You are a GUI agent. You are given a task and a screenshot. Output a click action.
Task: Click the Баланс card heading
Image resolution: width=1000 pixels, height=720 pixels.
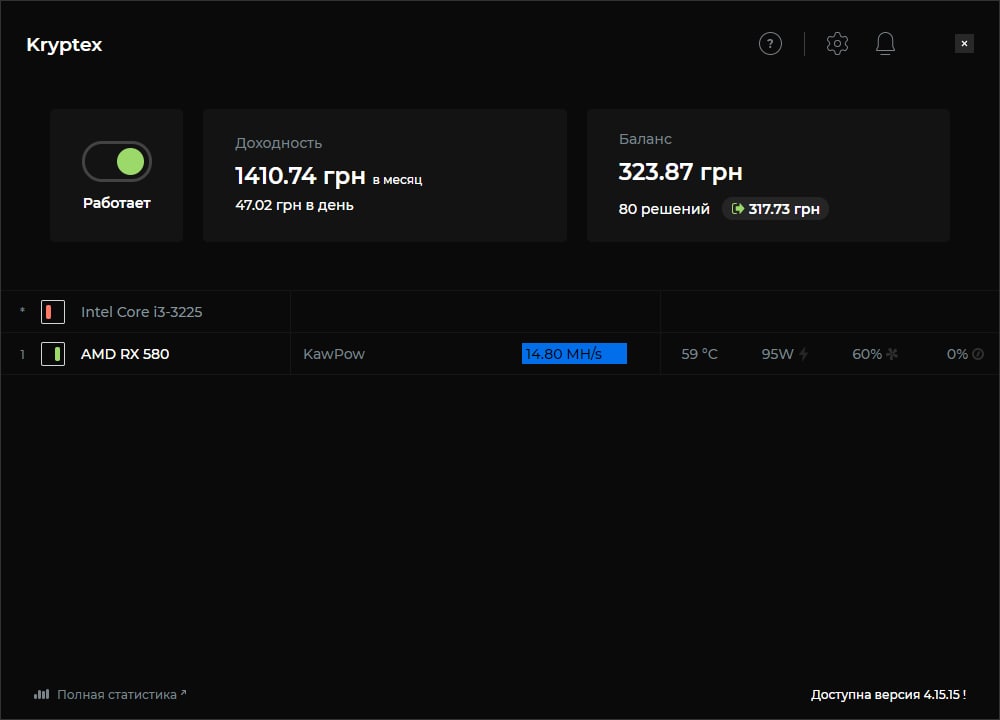[645, 139]
